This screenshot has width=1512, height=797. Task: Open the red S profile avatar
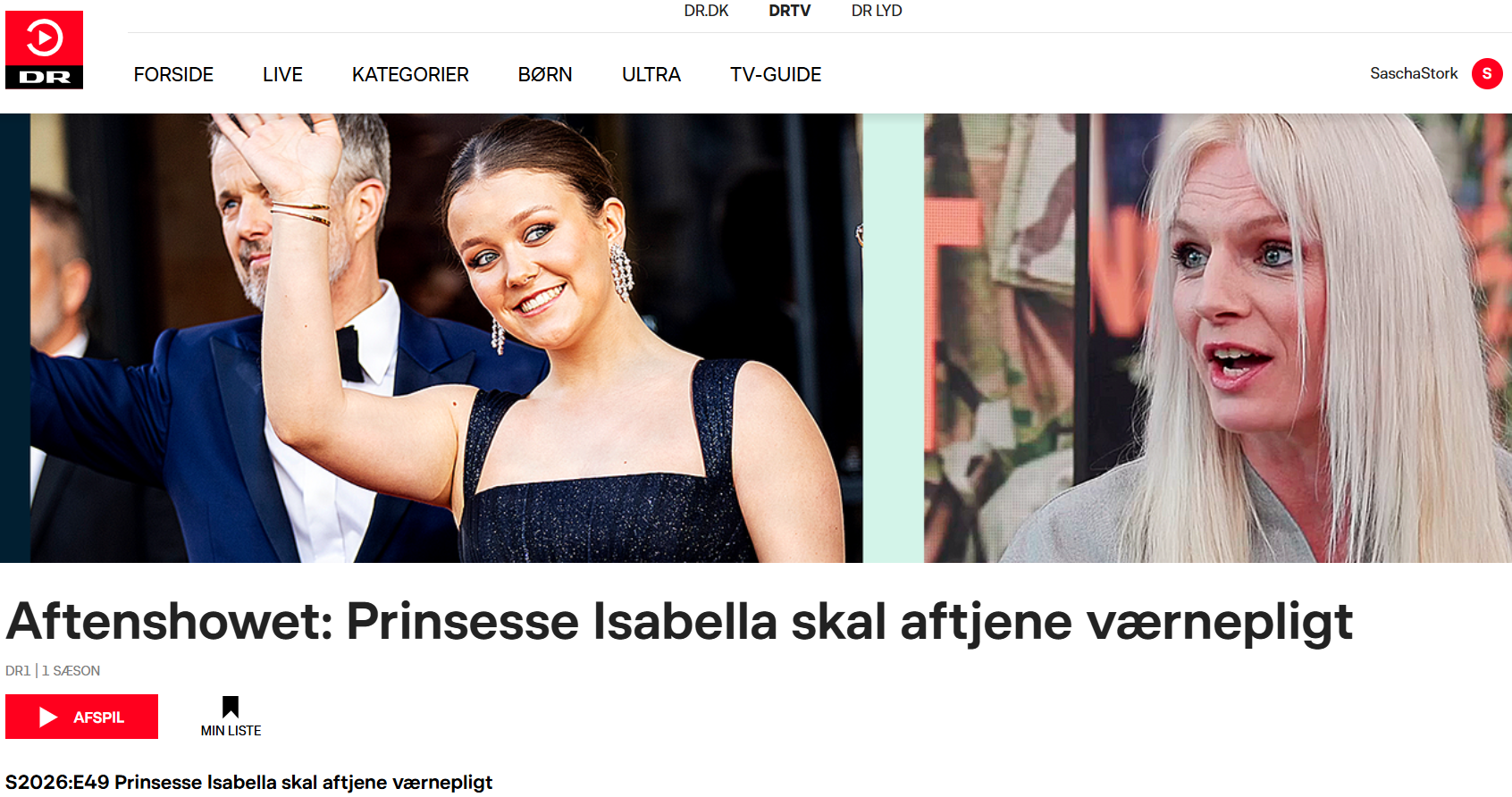[x=1487, y=73]
